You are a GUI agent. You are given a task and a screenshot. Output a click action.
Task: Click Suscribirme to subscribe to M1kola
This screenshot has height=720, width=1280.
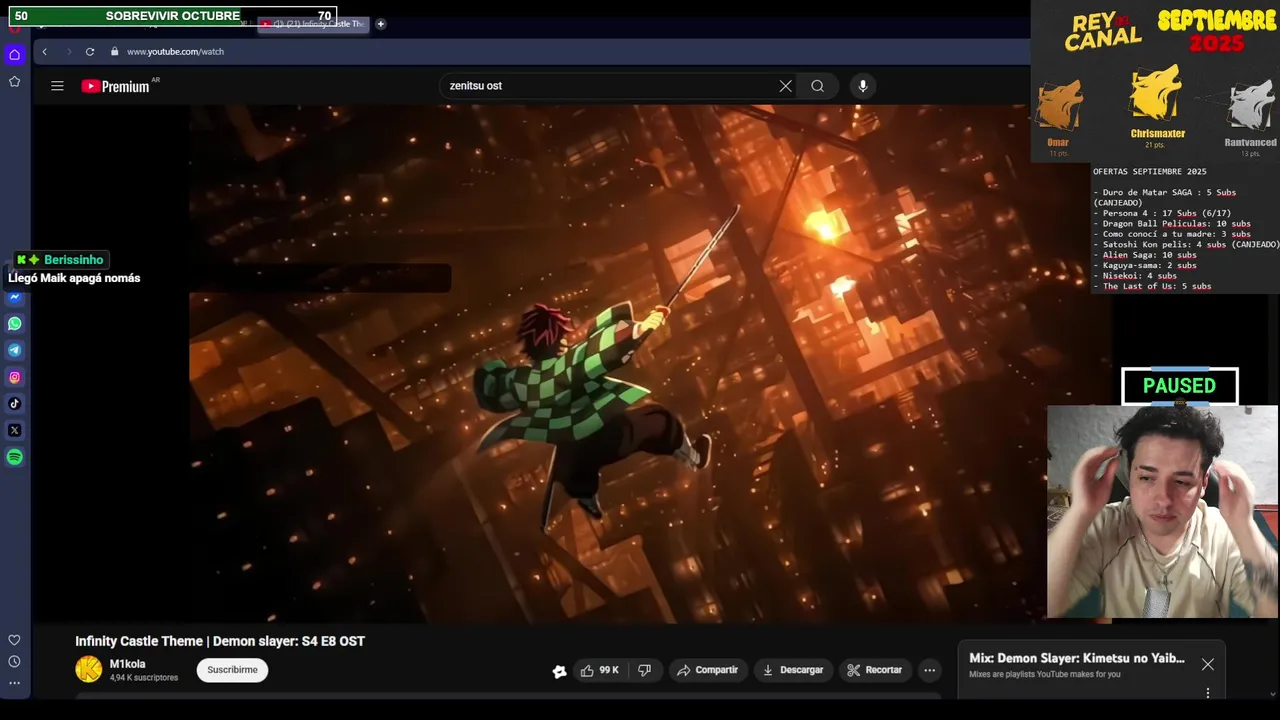(232, 670)
